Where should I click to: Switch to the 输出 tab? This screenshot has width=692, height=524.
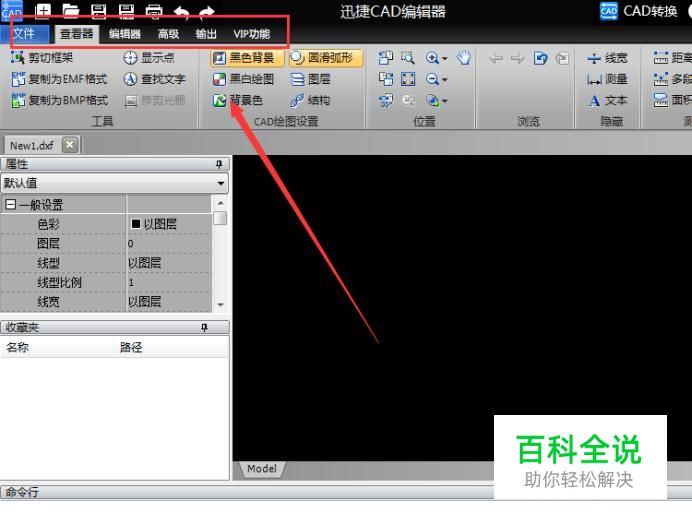pyautogui.click(x=206, y=34)
